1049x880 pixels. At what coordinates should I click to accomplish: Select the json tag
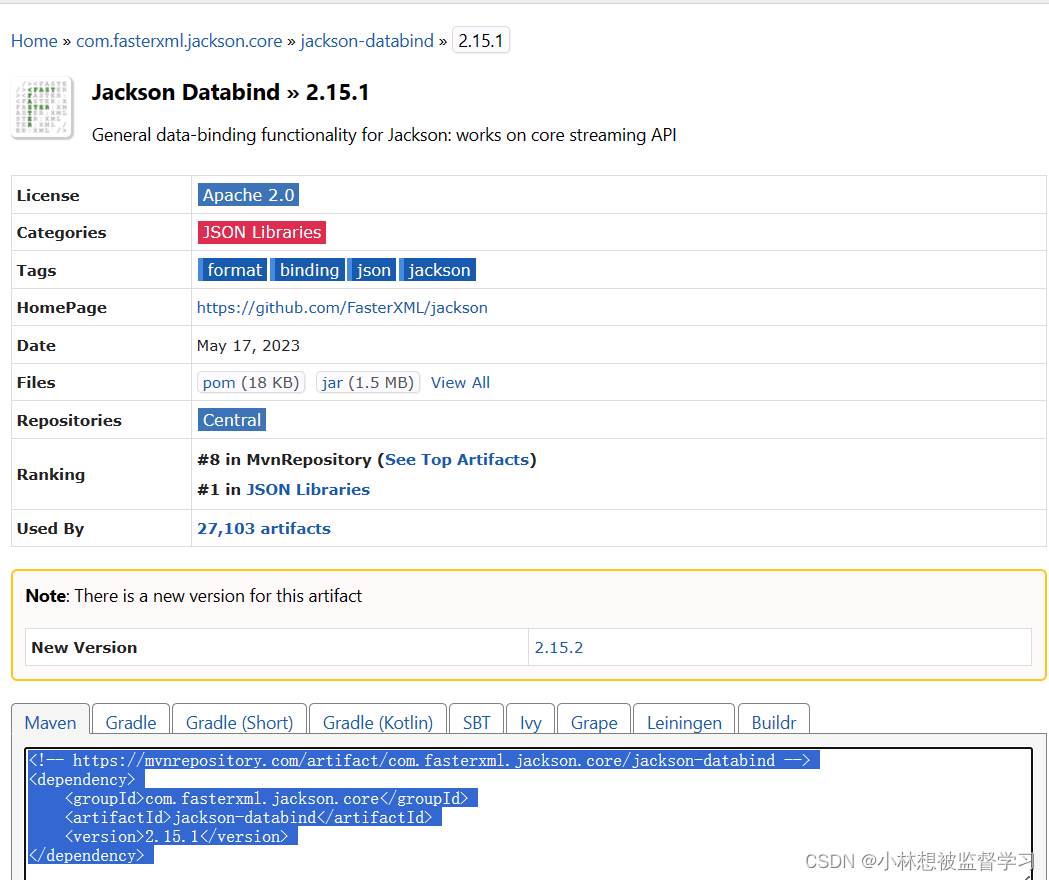[371, 269]
